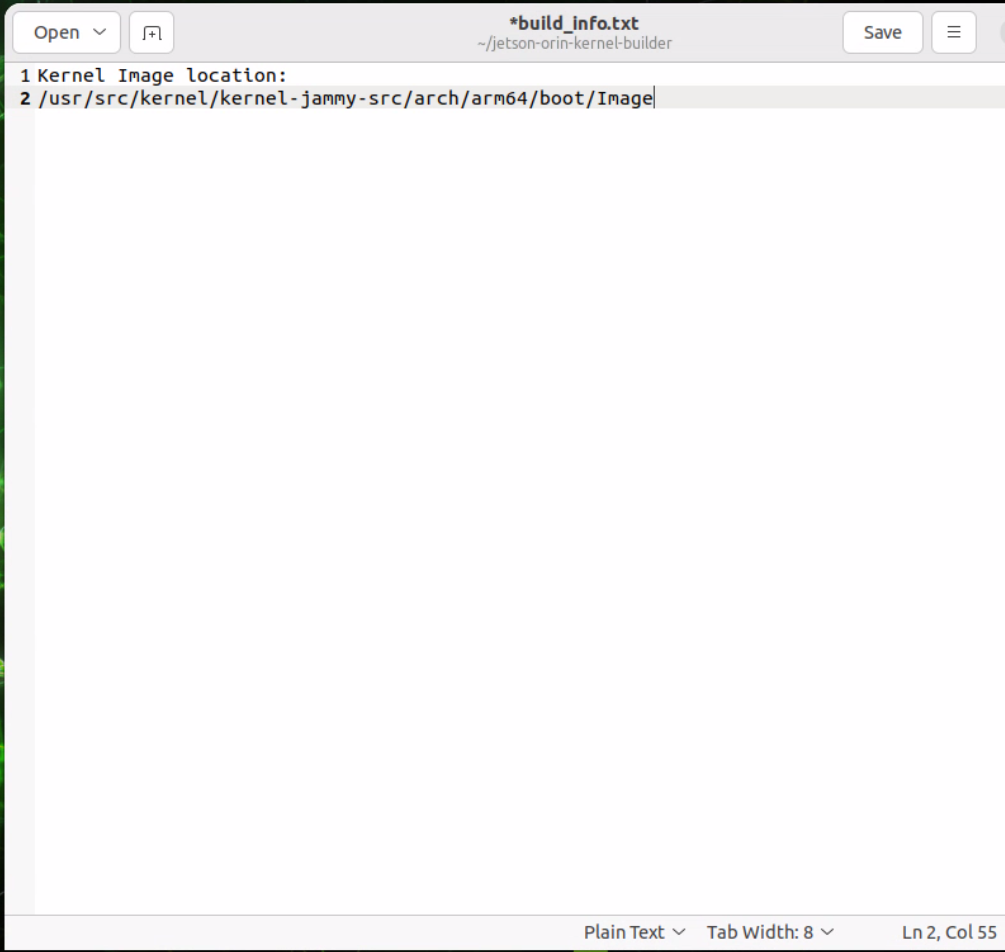
Task: Click the Open button in header bar
Action: pyautogui.click(x=56, y=33)
